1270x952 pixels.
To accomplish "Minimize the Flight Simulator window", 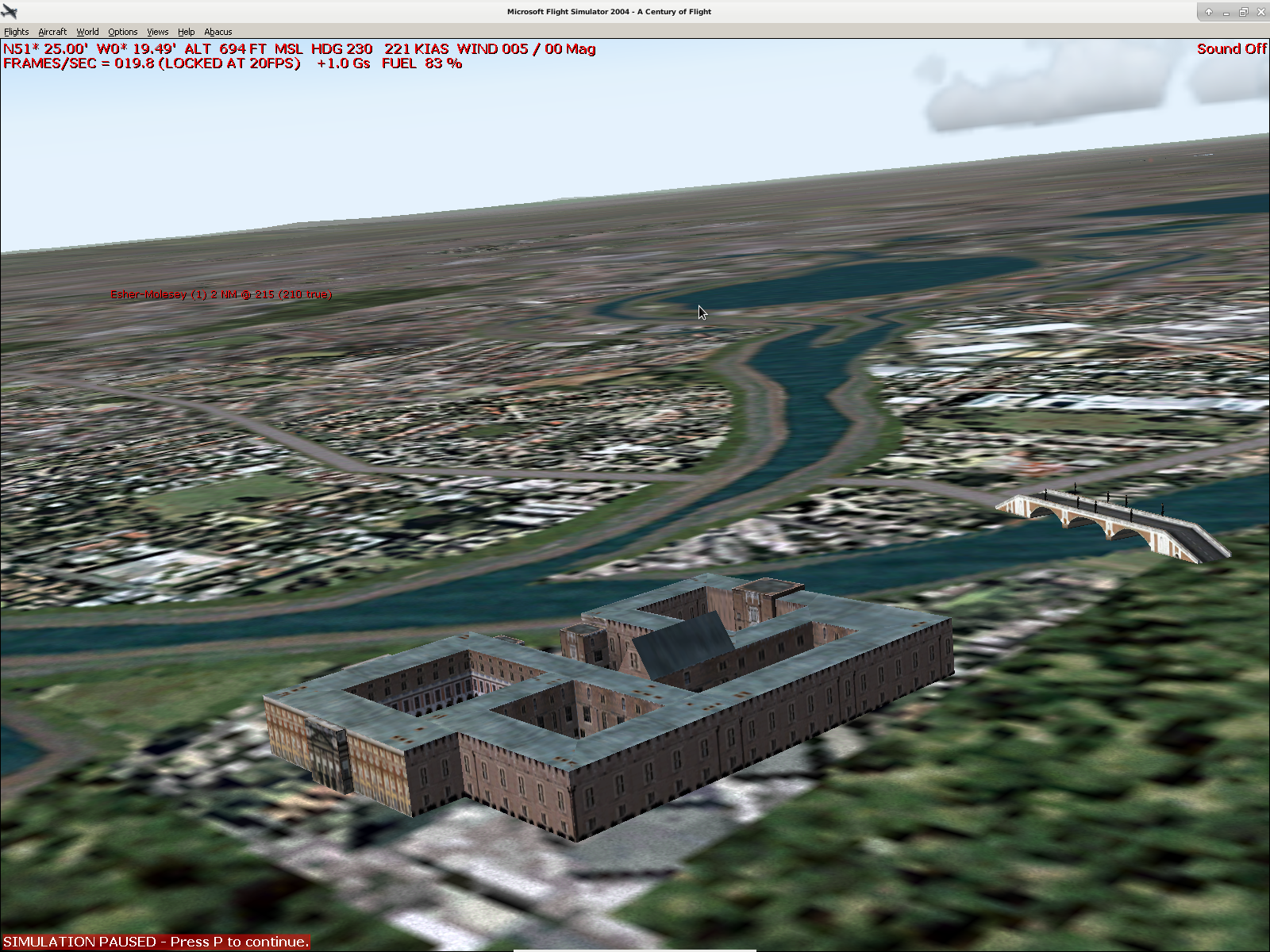I will click(x=1226, y=12).
